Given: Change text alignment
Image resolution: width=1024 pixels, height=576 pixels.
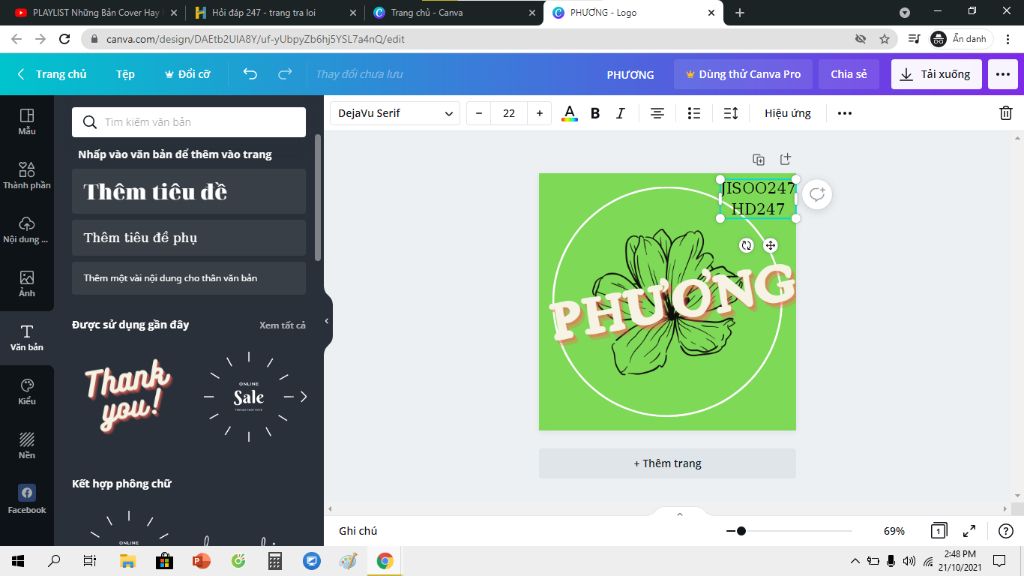Looking at the screenshot, I should pyautogui.click(x=657, y=114).
